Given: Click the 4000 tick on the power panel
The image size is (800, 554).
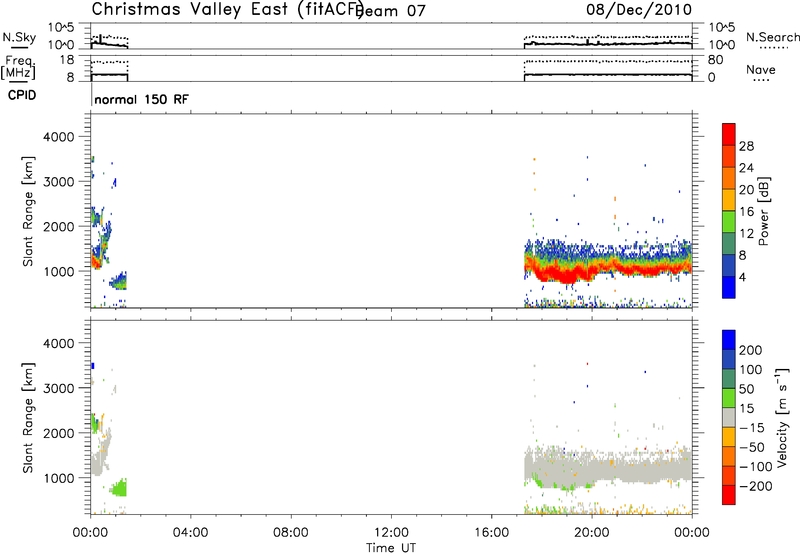Looking at the screenshot, I should [58, 137].
